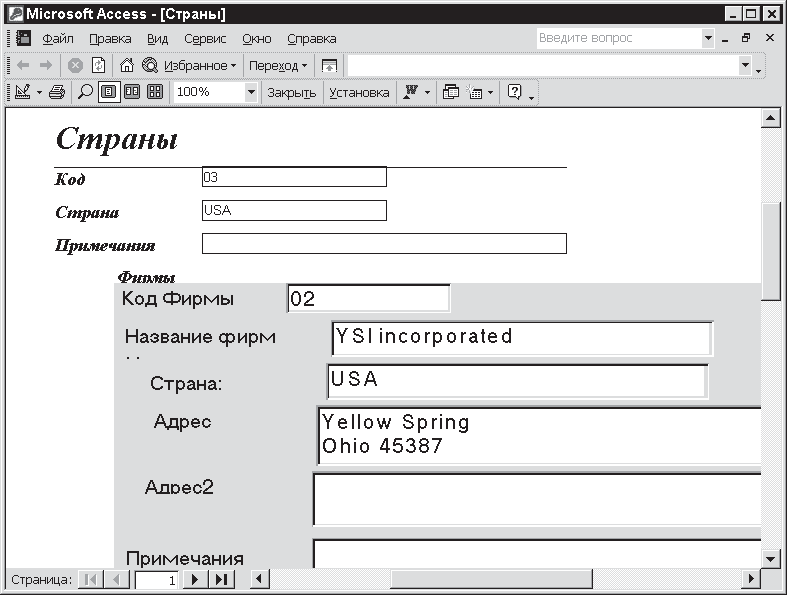Open the Сервис menu
Viewport: 787px width, 595px height.
tap(205, 38)
